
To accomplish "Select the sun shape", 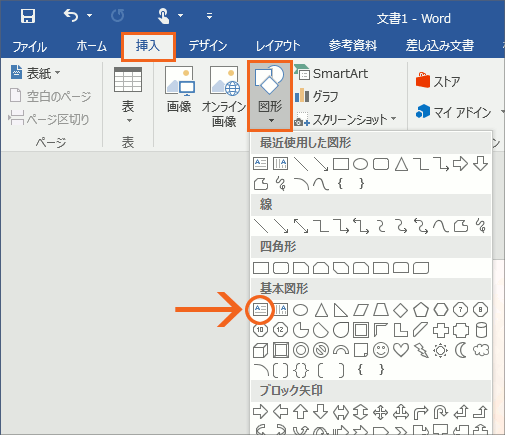I will (440, 350).
